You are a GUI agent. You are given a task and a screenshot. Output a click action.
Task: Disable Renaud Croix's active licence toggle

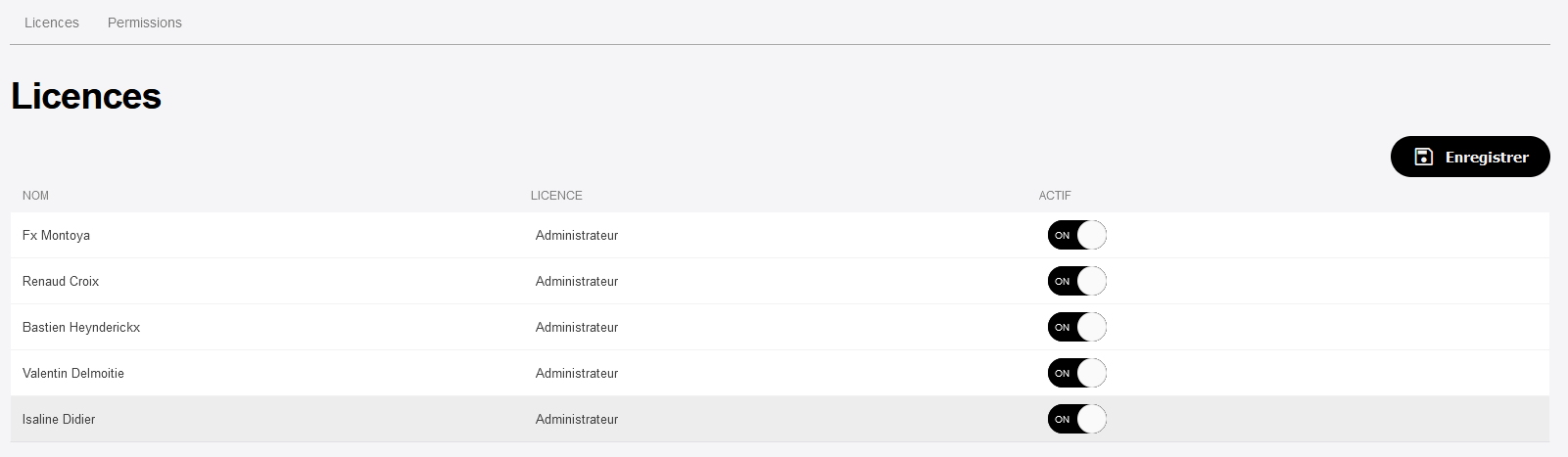point(1077,281)
